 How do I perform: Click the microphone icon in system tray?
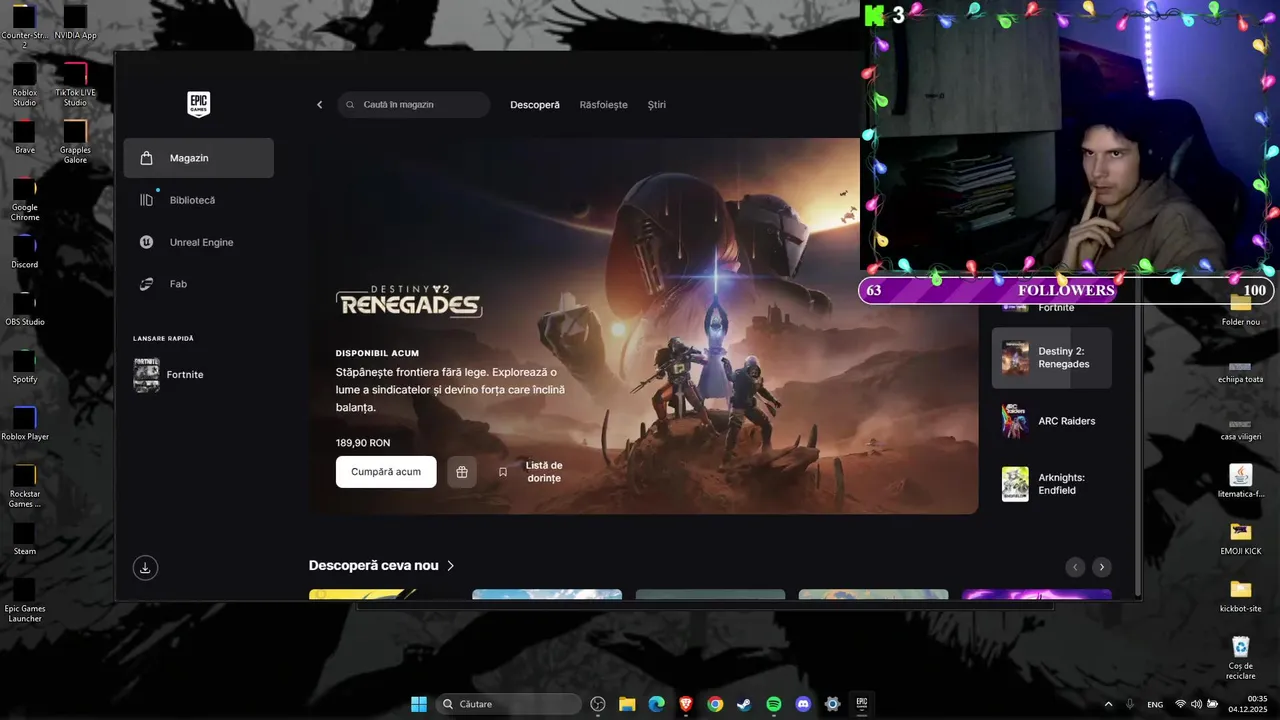pyautogui.click(x=1130, y=704)
